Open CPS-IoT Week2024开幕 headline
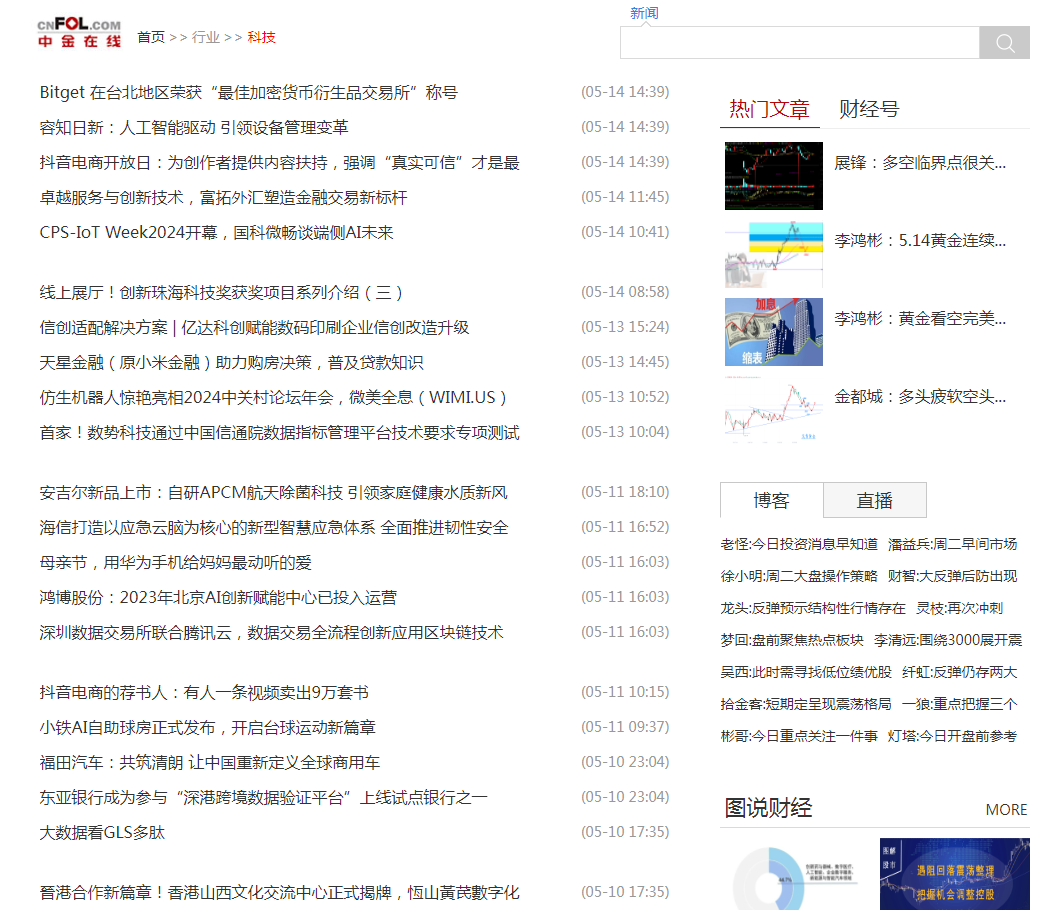 click(216, 233)
